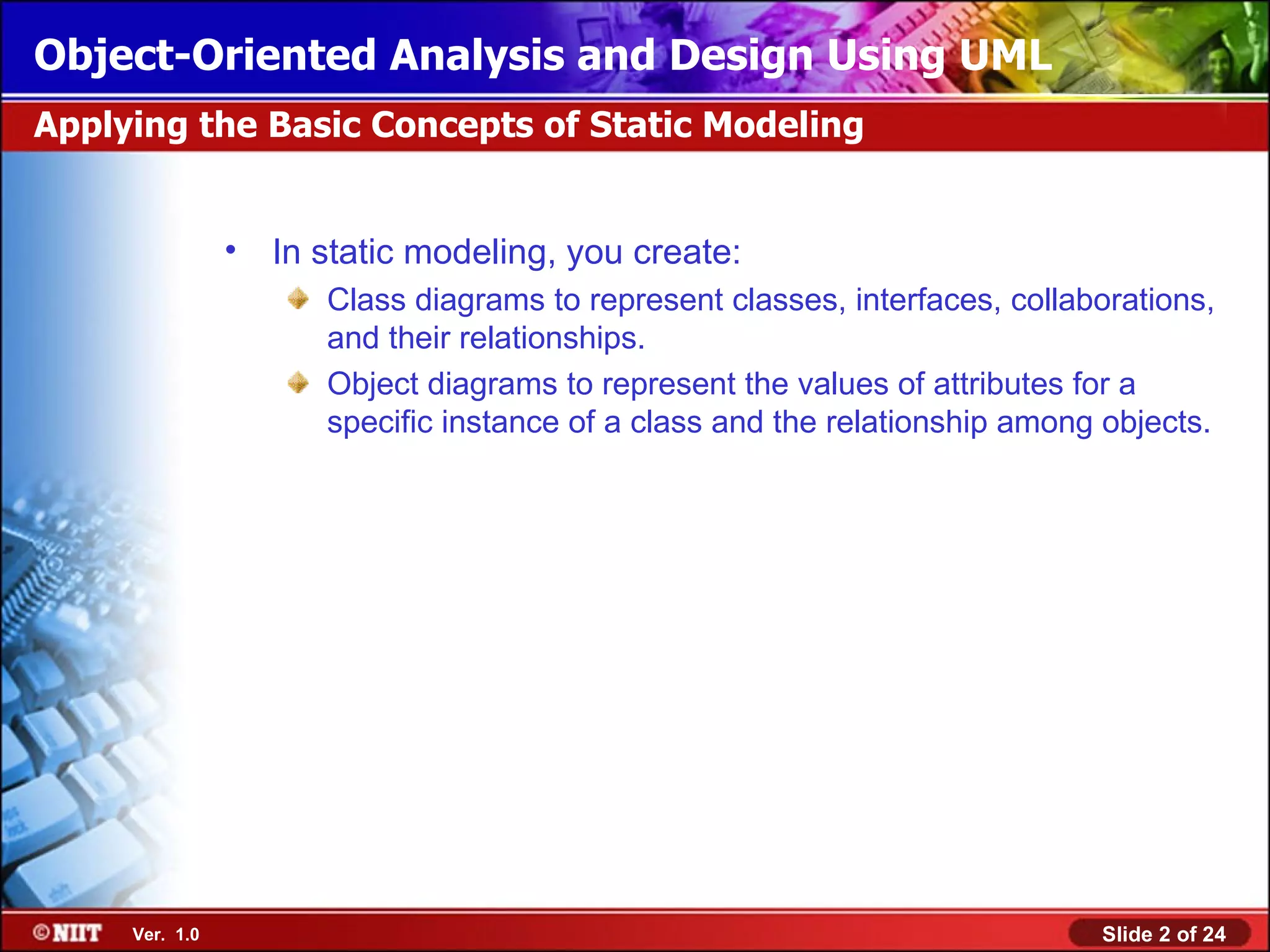The height and width of the screenshot is (952, 1270).
Task: Click the text In static modeling, you create
Action: click(x=506, y=252)
